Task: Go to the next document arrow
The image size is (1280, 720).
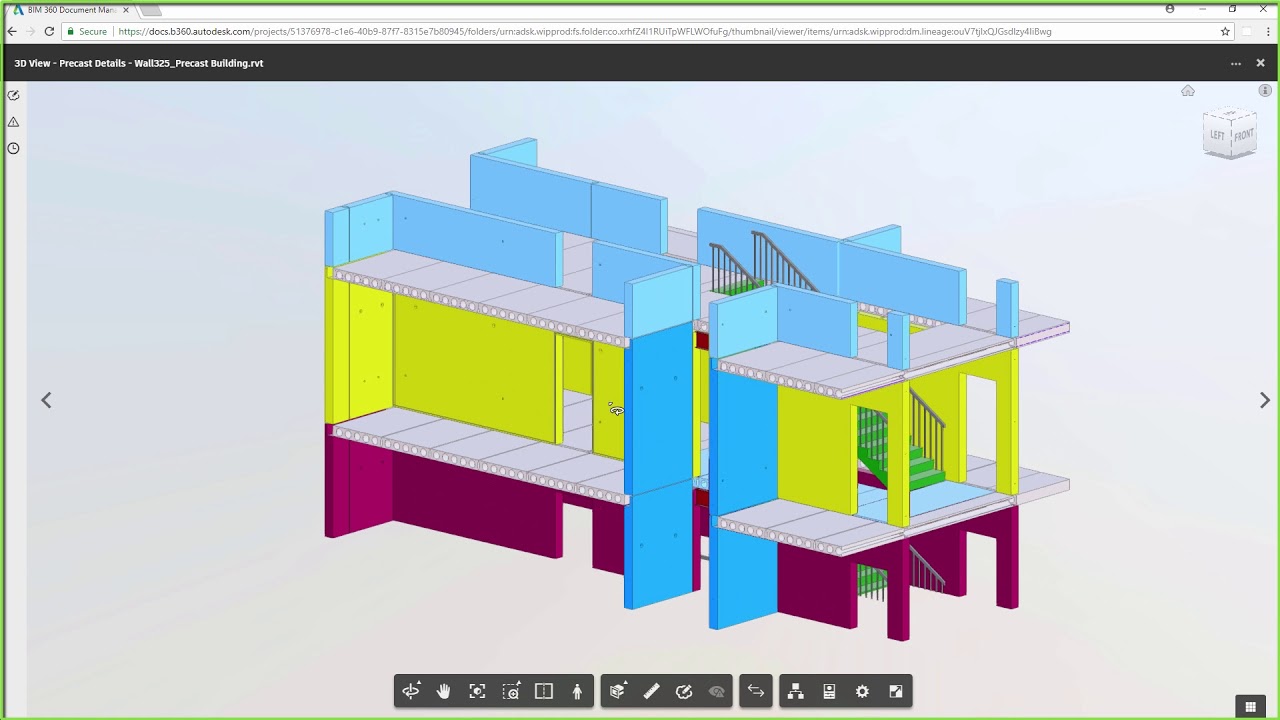Action: coord(1264,400)
